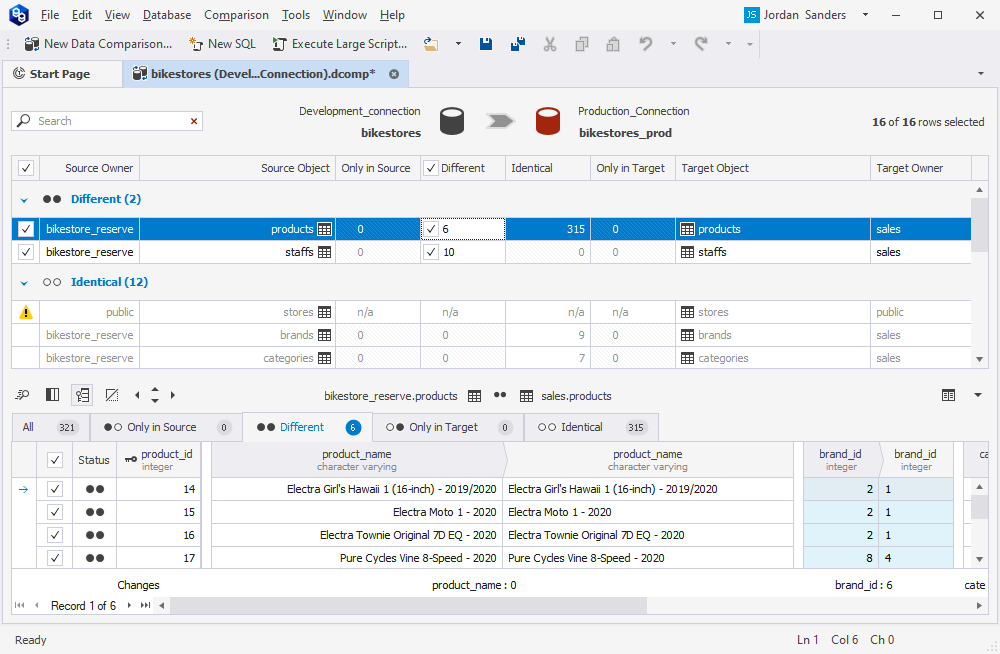
Task: Collapse the Different (2) group
Action: [24, 200]
